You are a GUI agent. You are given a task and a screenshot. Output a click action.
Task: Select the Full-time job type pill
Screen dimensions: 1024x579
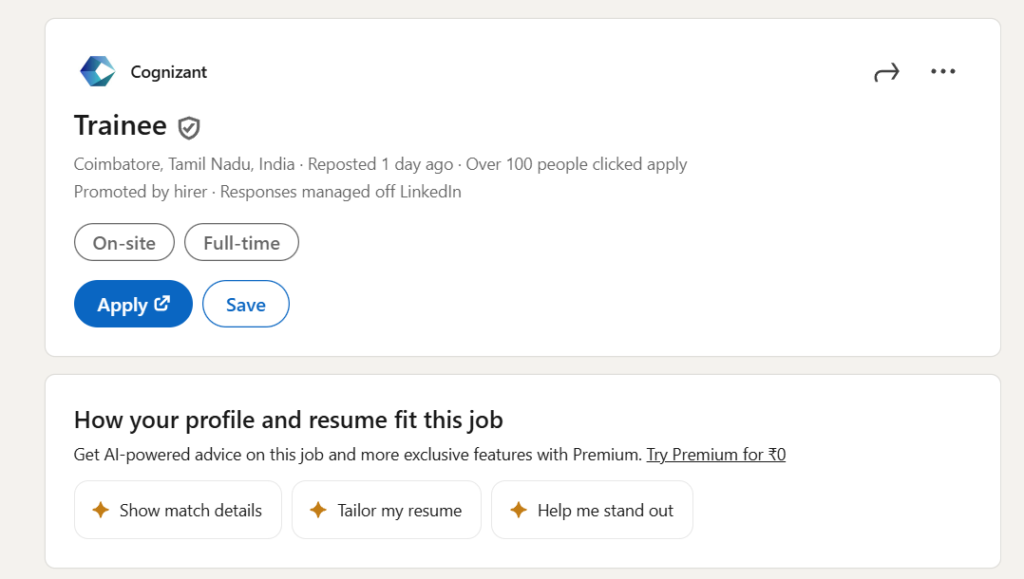[x=241, y=242]
